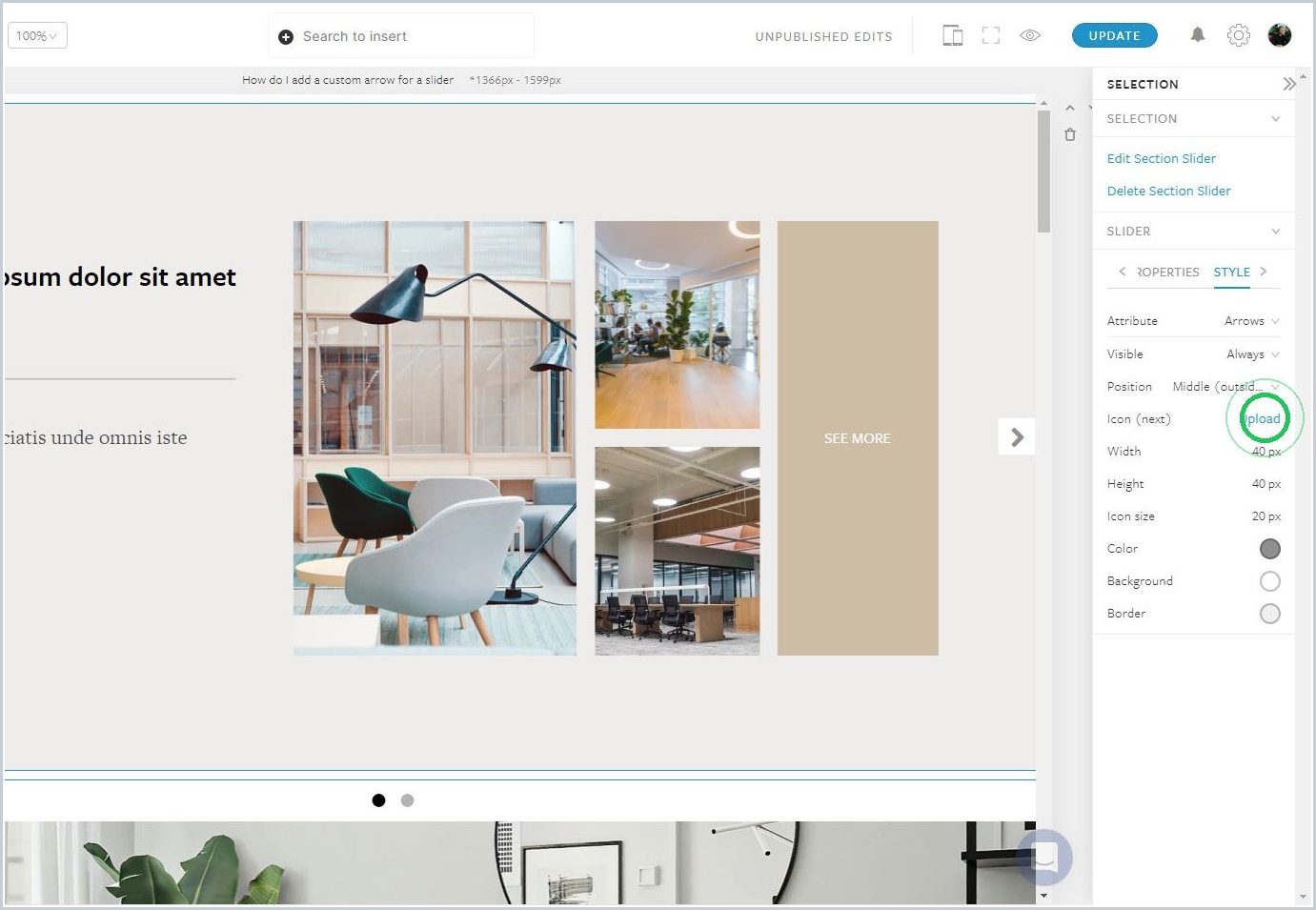Select the first slide dot
Image resolution: width=1316 pixels, height=910 pixels.
pyautogui.click(x=378, y=800)
